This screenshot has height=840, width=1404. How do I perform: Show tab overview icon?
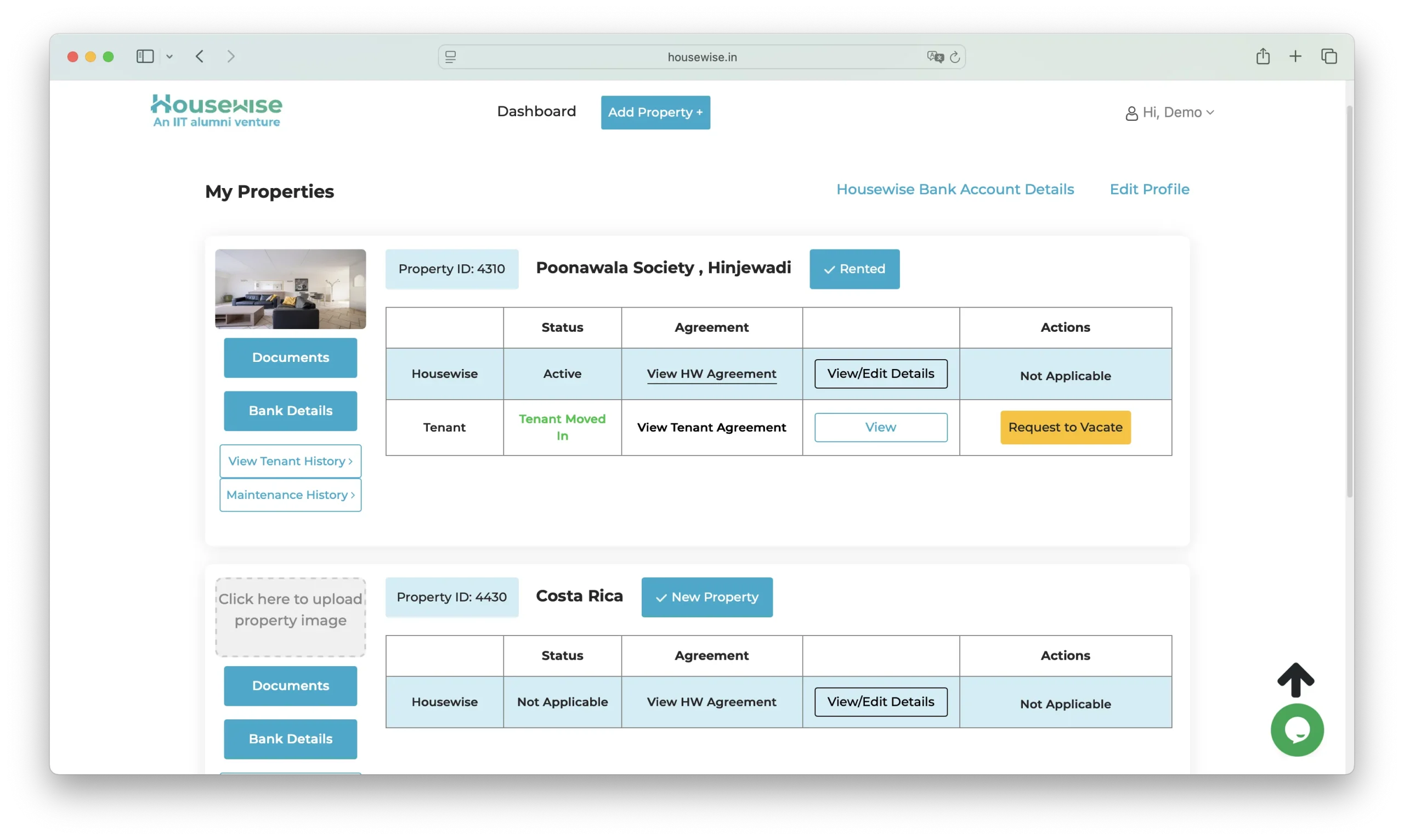pyautogui.click(x=1329, y=56)
